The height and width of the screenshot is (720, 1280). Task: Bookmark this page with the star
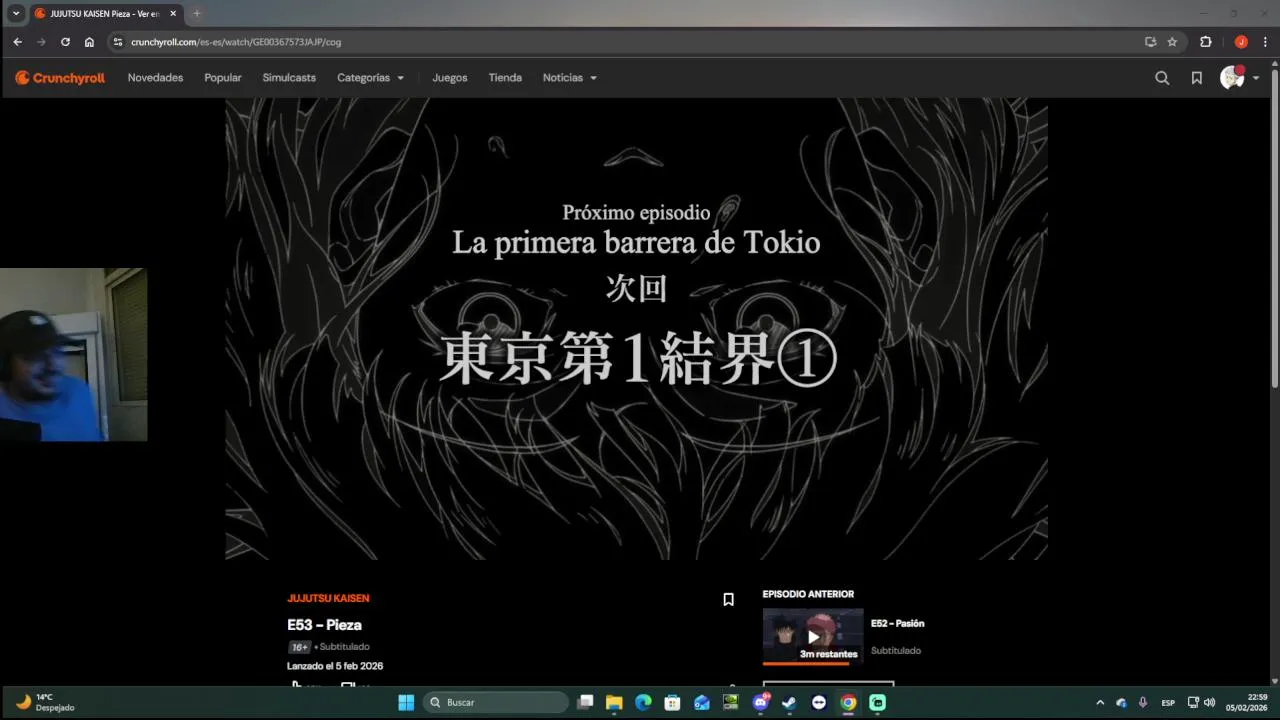point(1172,42)
